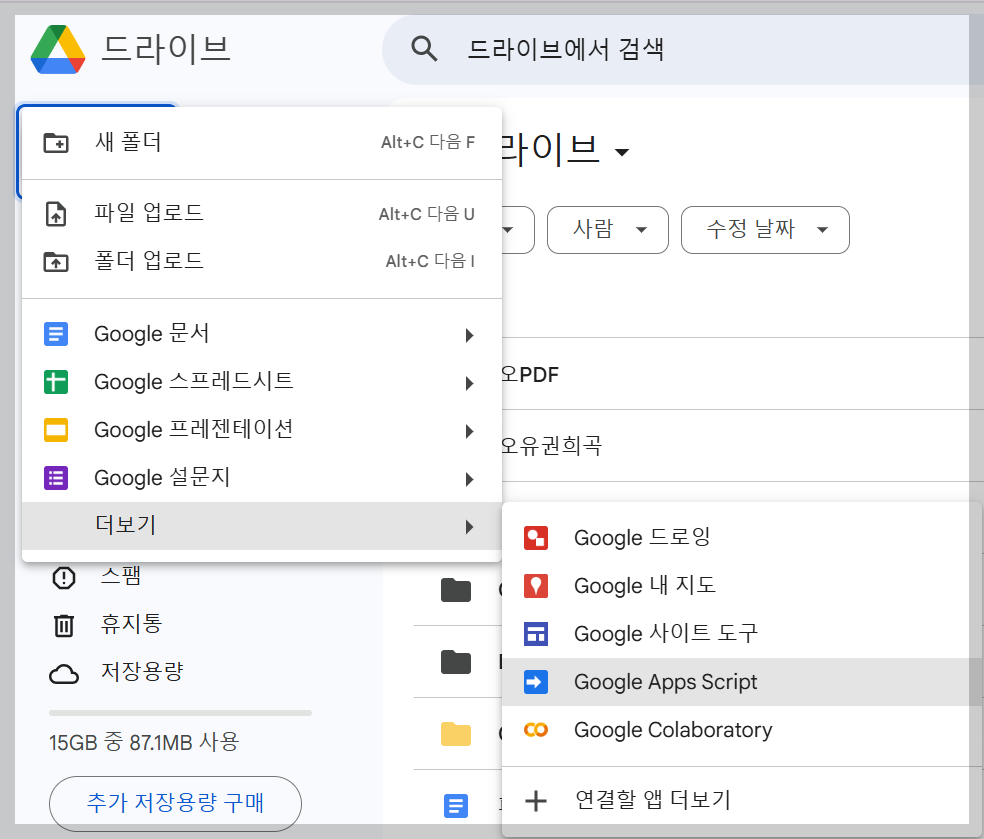984x839 pixels.
Task: Expand the Google 프레젠테이션 submenu arrow
Action: tap(469, 431)
